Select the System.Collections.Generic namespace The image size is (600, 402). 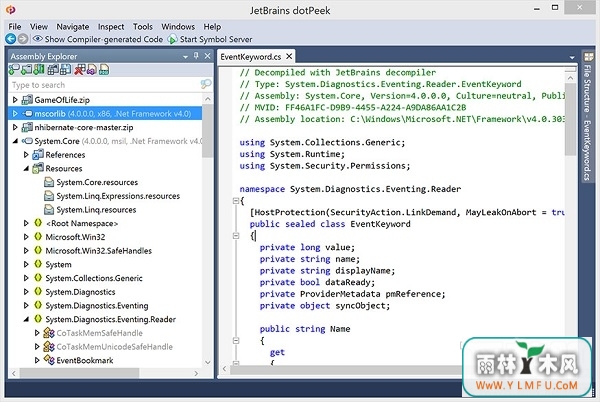pos(94,278)
